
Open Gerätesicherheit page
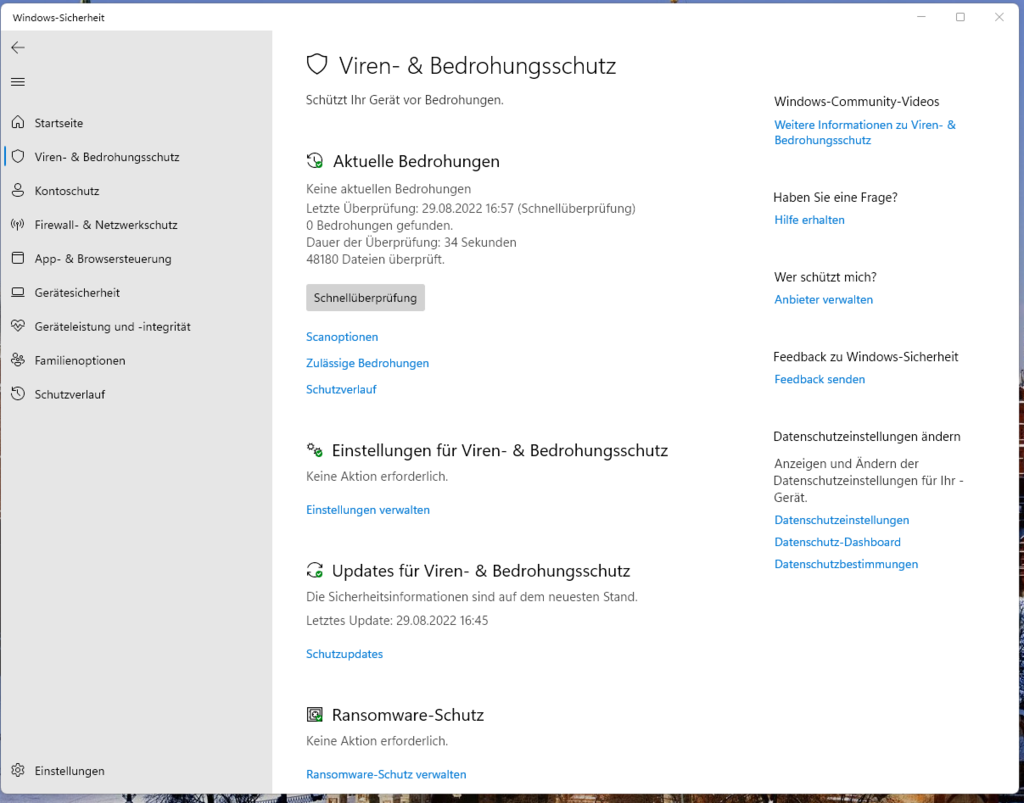point(77,292)
